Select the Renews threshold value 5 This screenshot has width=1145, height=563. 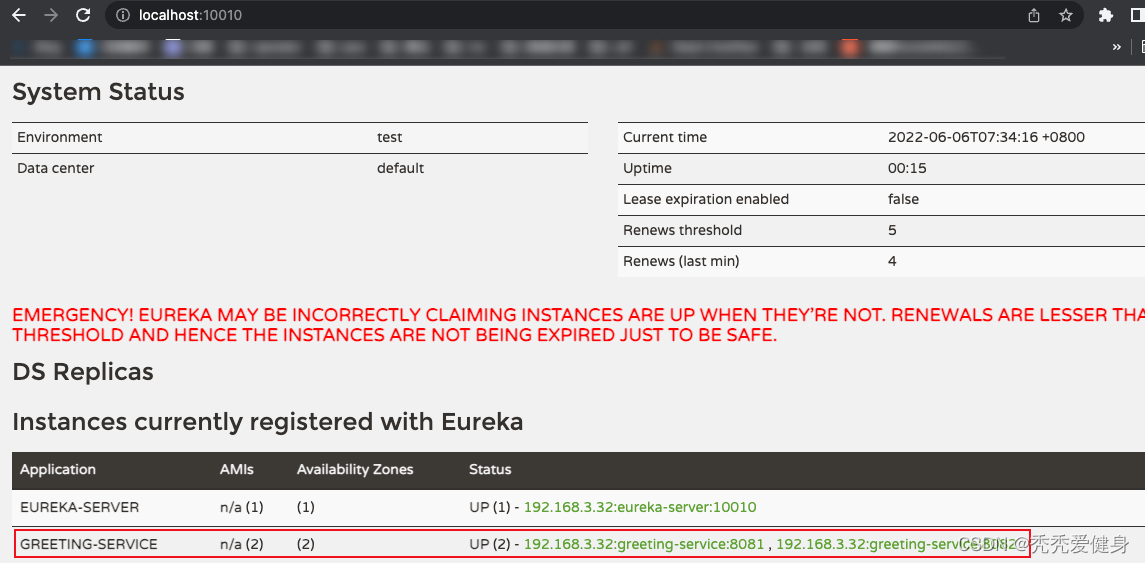click(x=892, y=230)
